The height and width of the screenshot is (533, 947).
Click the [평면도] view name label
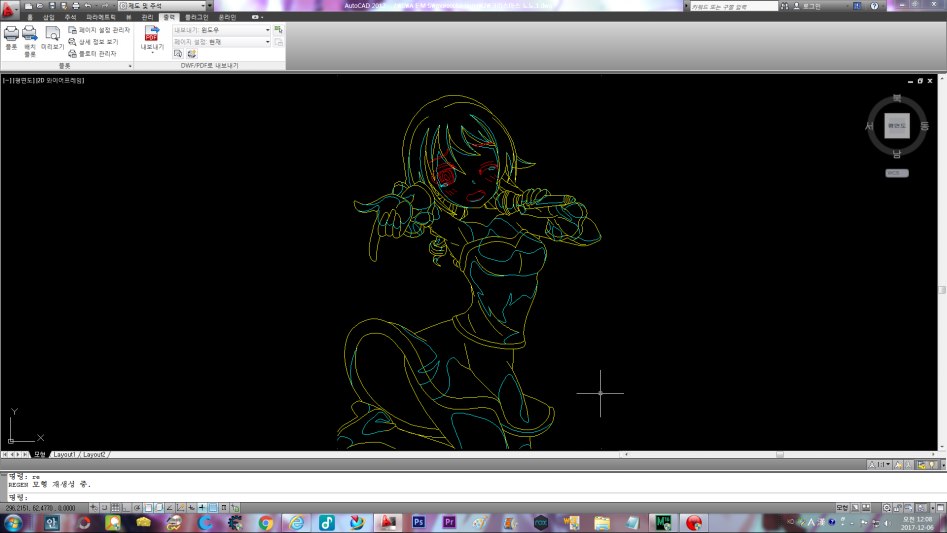(23, 80)
